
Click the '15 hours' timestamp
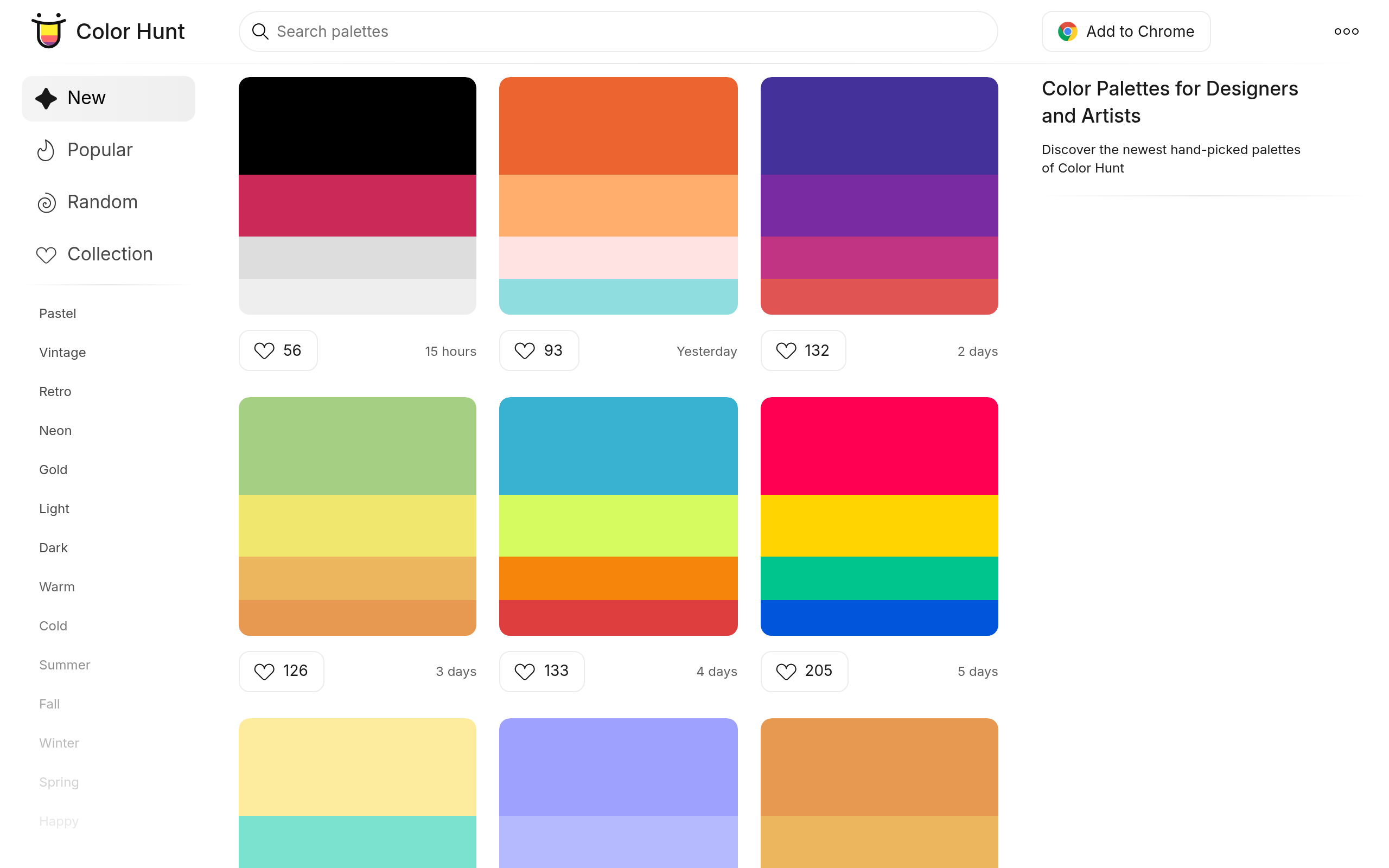[450, 352]
